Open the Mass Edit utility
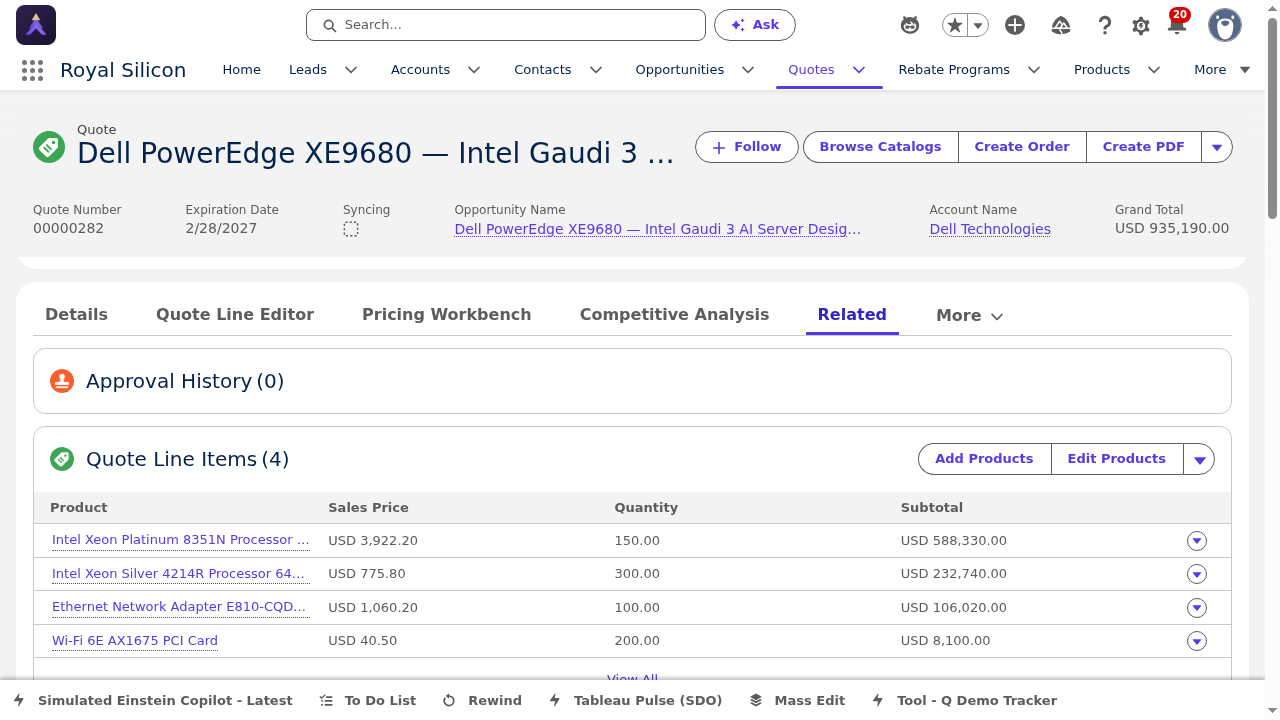Viewport: 1280px width, 720px height. 797,700
